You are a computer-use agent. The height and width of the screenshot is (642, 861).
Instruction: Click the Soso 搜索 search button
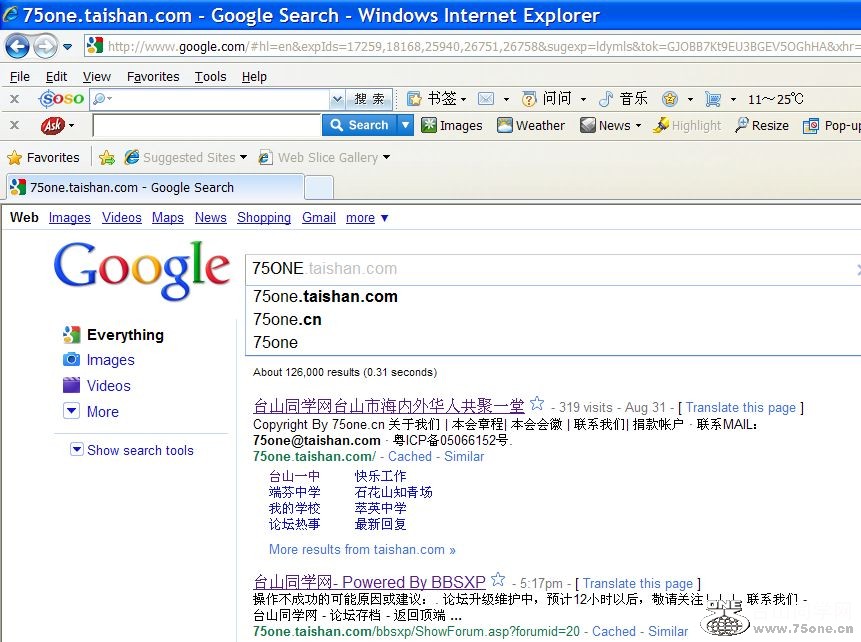[x=370, y=99]
